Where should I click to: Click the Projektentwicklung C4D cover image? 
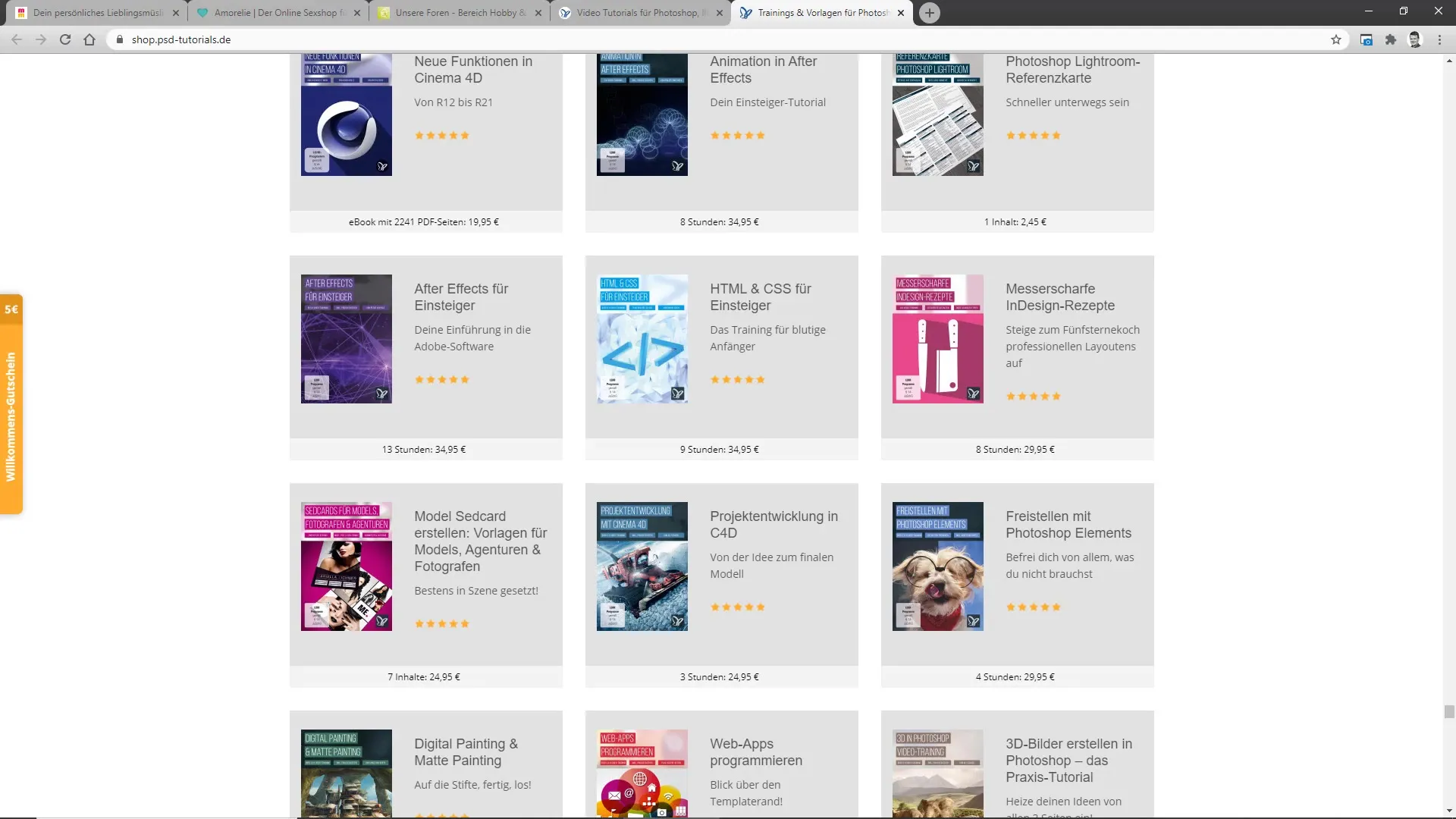(x=642, y=566)
